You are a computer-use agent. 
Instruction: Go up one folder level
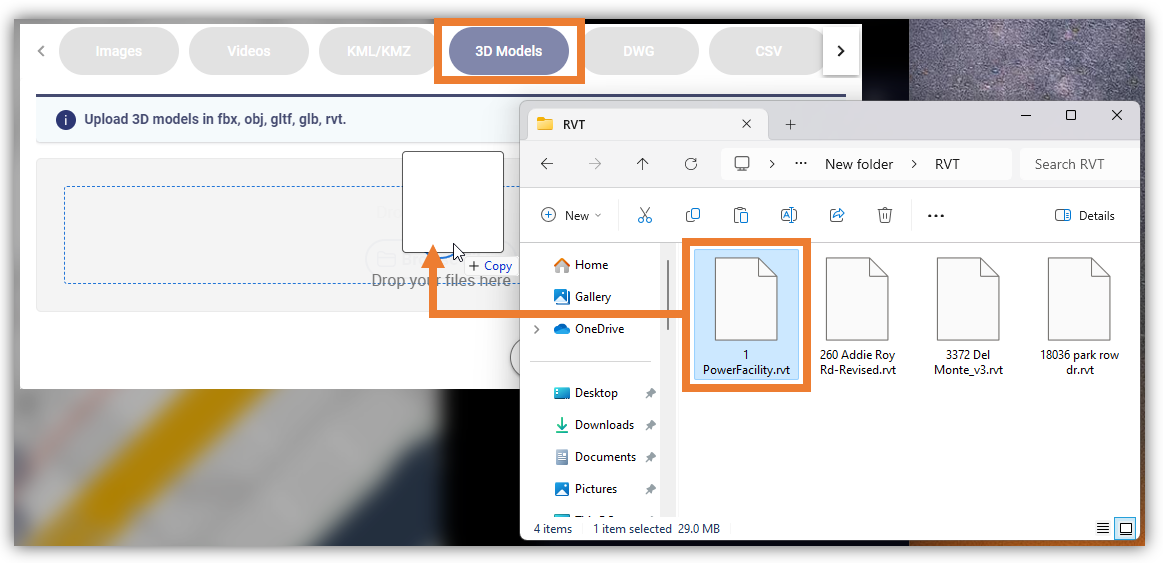tap(642, 164)
